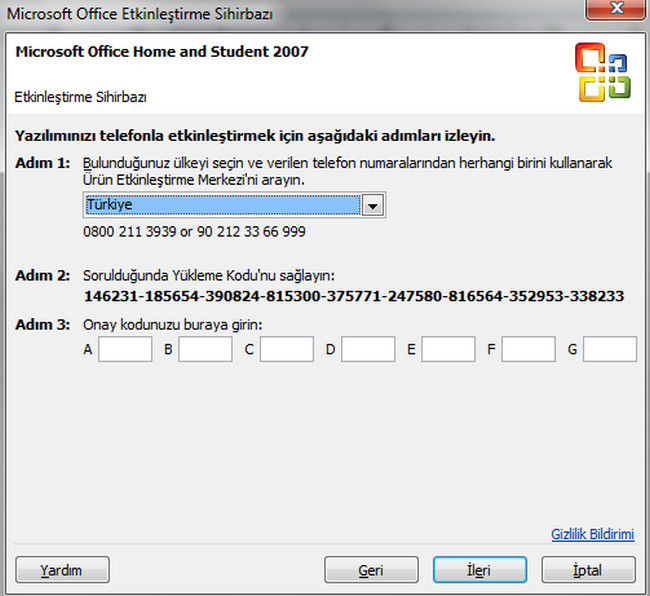Cancel with the İptal button
The width and height of the screenshot is (650, 596).
coord(588,570)
